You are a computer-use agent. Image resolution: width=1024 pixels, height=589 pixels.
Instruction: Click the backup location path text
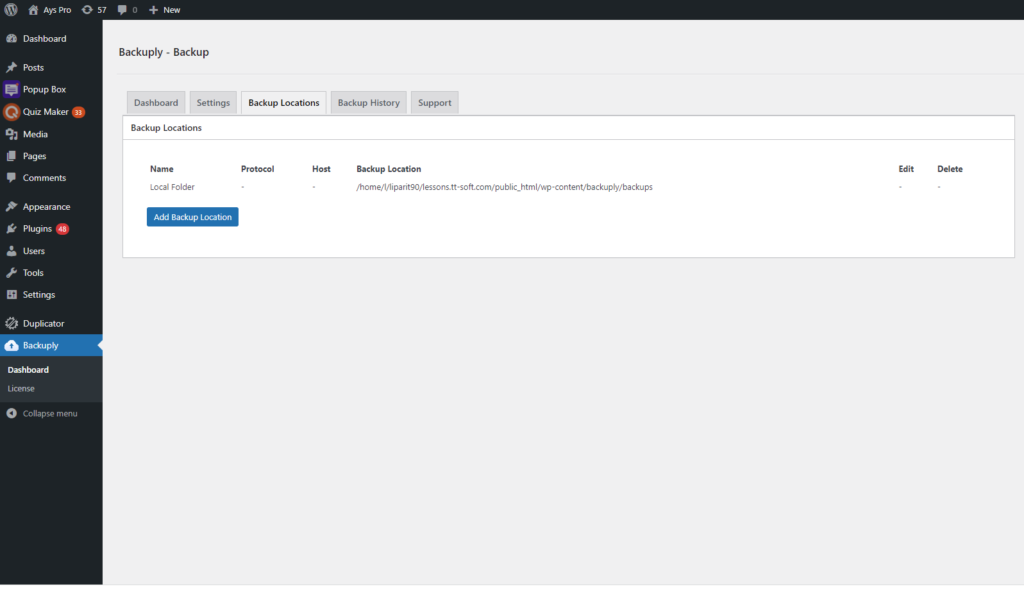(x=504, y=187)
